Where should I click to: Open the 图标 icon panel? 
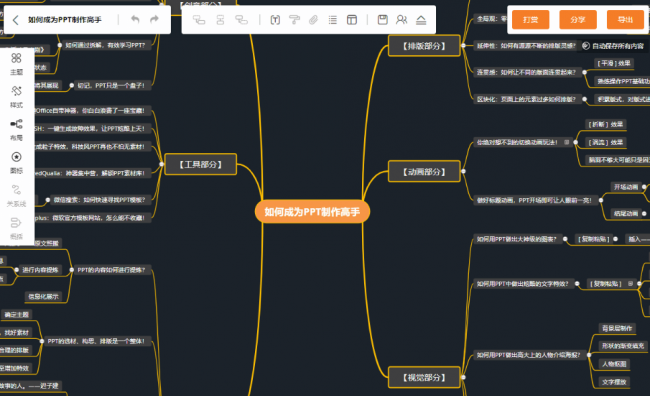(x=16, y=163)
